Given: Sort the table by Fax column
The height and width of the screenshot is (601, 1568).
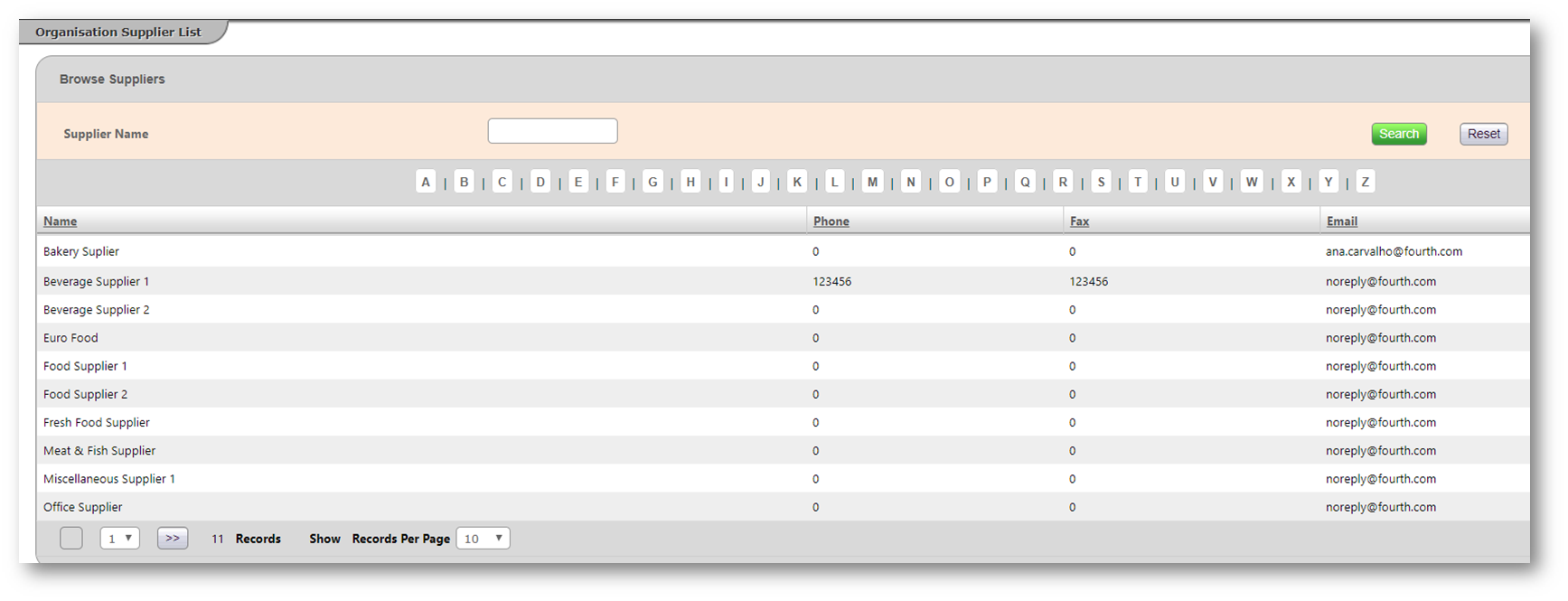Looking at the screenshot, I should [1079, 221].
